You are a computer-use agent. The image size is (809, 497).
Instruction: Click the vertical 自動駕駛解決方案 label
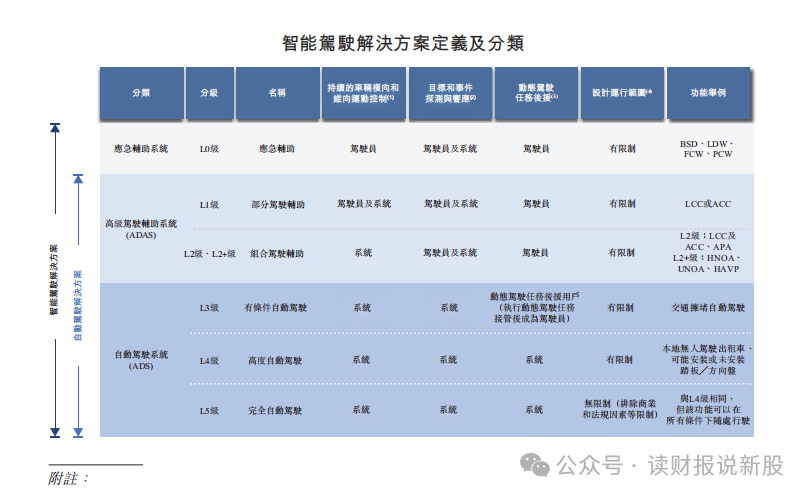click(78, 305)
